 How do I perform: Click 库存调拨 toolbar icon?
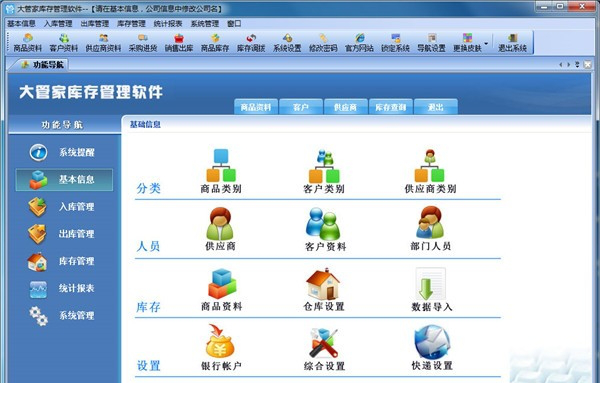click(251, 42)
